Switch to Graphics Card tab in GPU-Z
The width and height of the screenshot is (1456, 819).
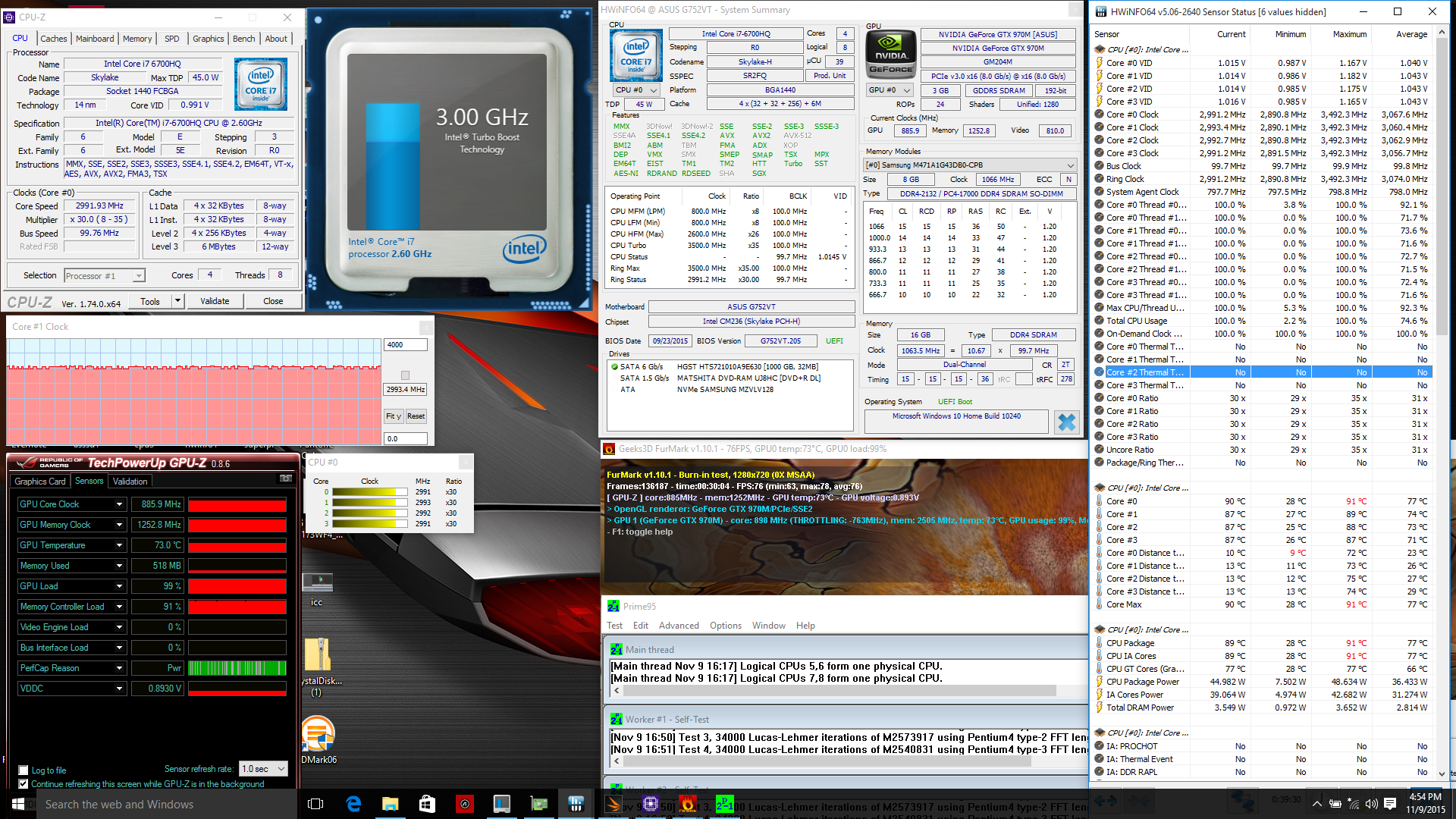40,482
